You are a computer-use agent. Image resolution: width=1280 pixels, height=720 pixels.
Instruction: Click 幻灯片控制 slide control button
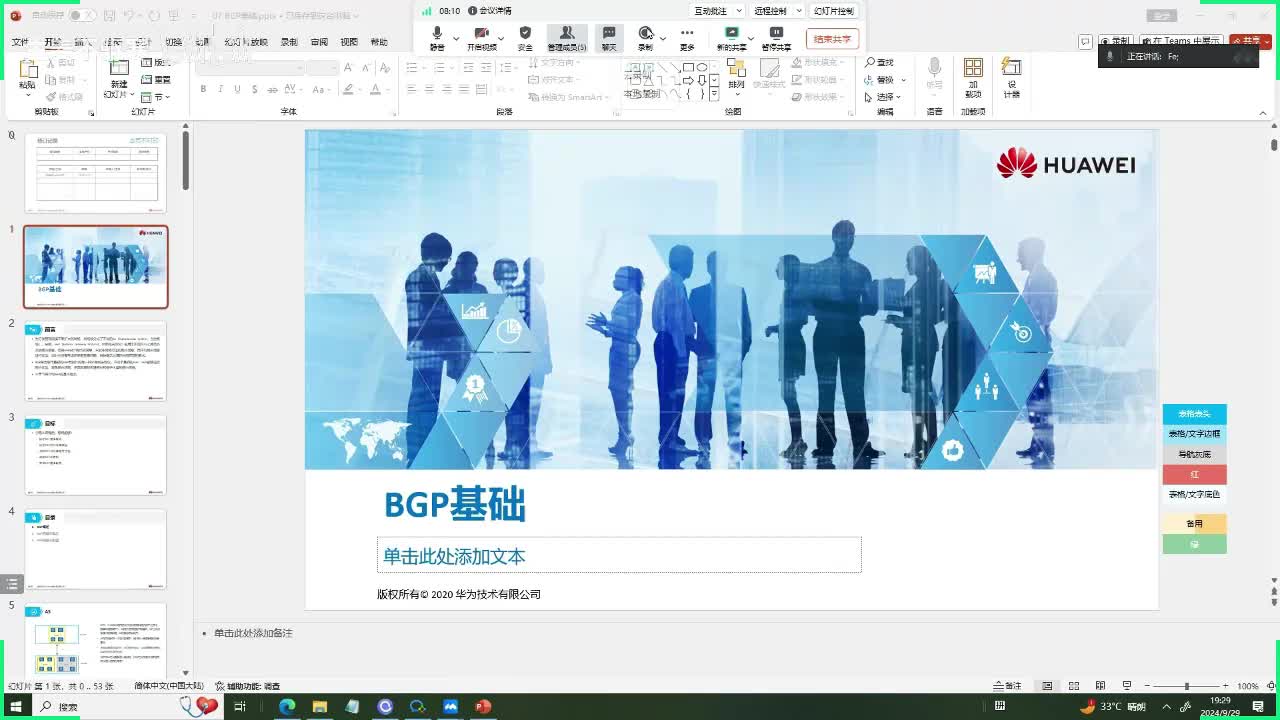834,11
